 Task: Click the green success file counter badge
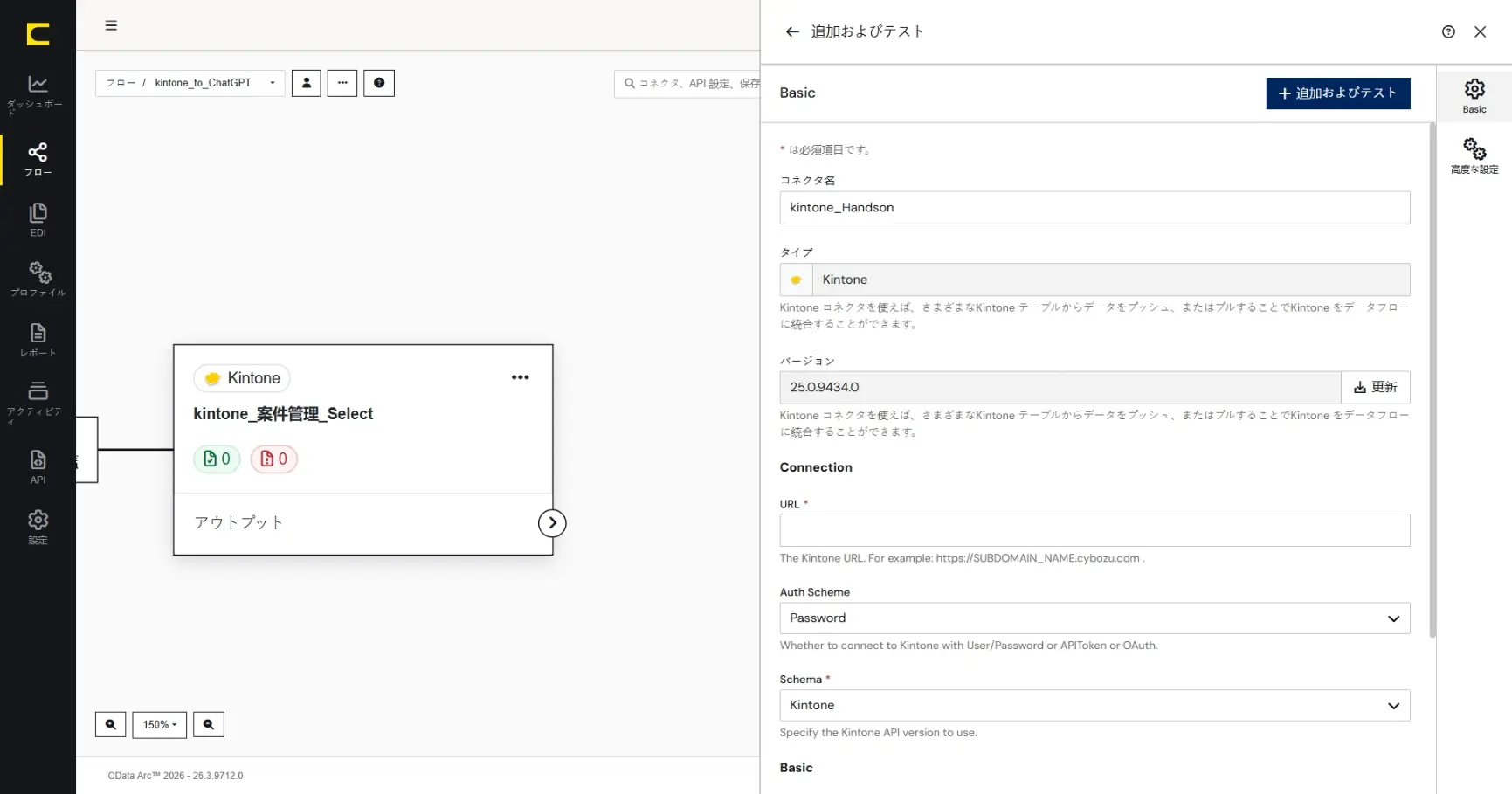coord(217,459)
